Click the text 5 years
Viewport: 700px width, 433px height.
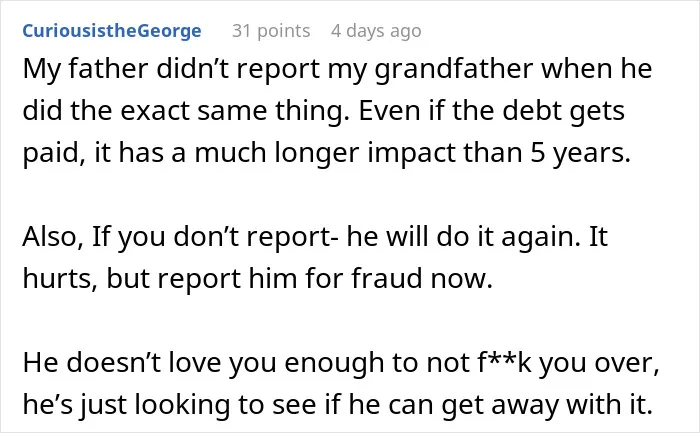coord(580,153)
